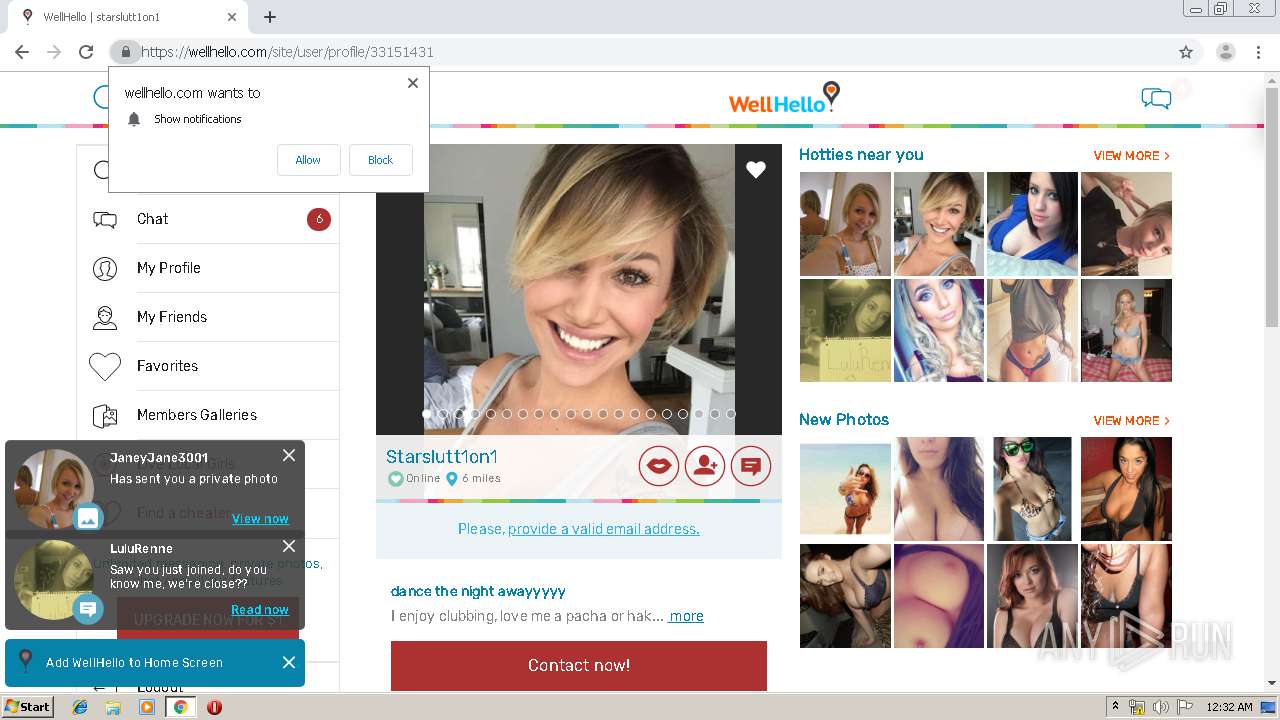The height and width of the screenshot is (720, 1280).
Task: Open File Explorer from taskbar
Action: pyautogui.click(x=113, y=707)
